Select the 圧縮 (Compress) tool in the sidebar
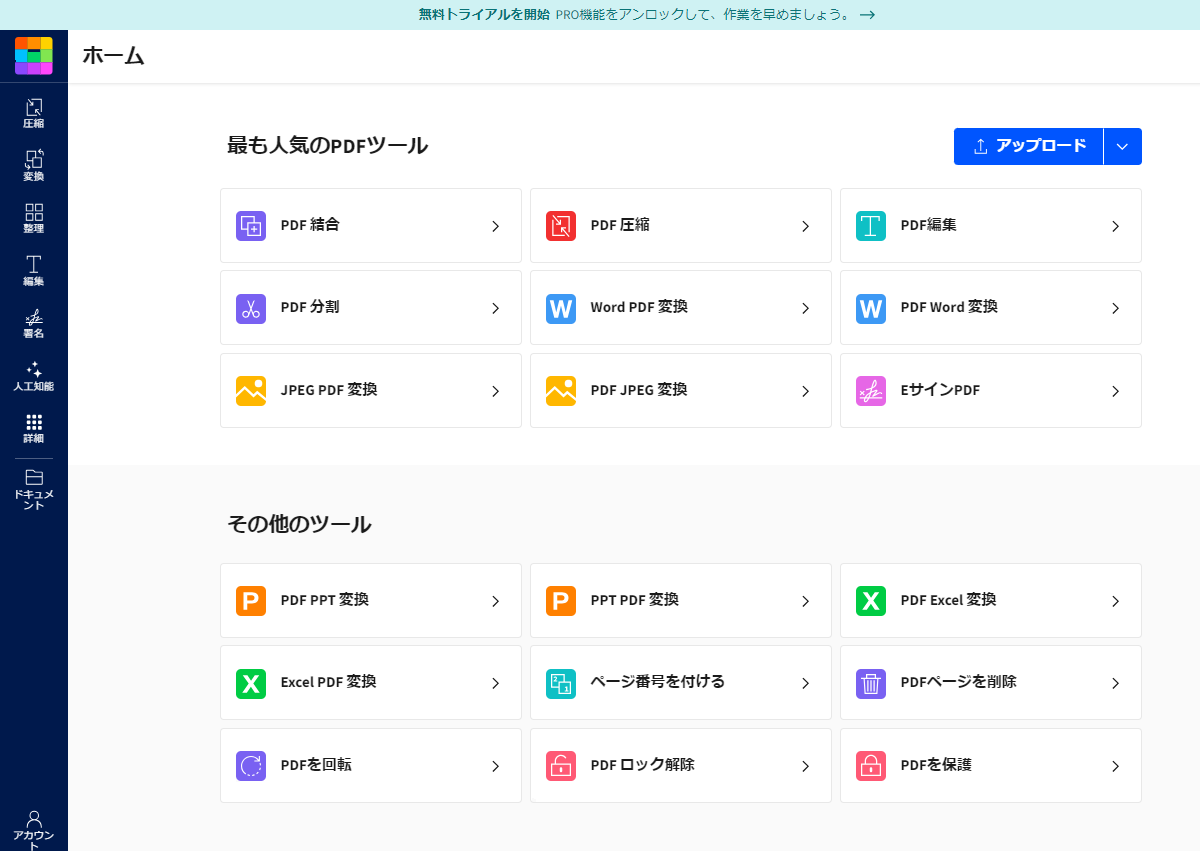This screenshot has width=1200, height=851. click(33, 112)
